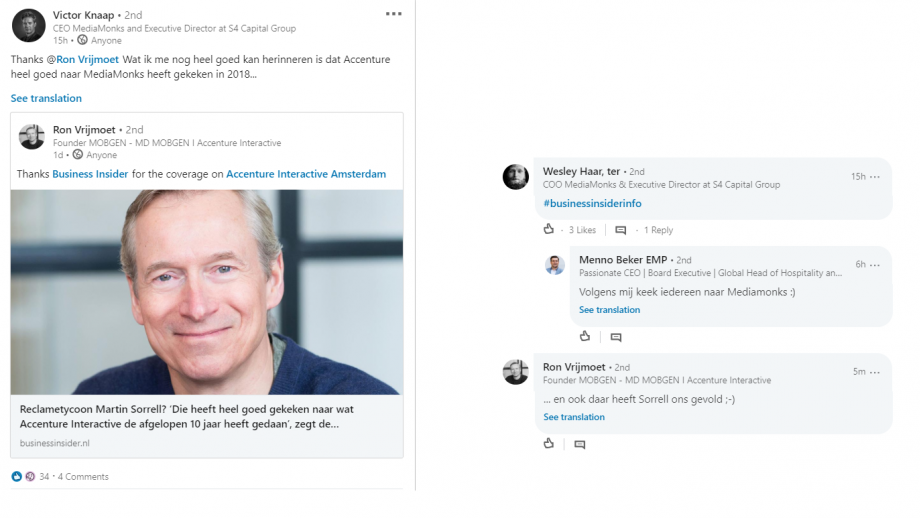Open options menu on Menno Beker's reply
Viewport: 920px width, 518px height.
click(875, 265)
